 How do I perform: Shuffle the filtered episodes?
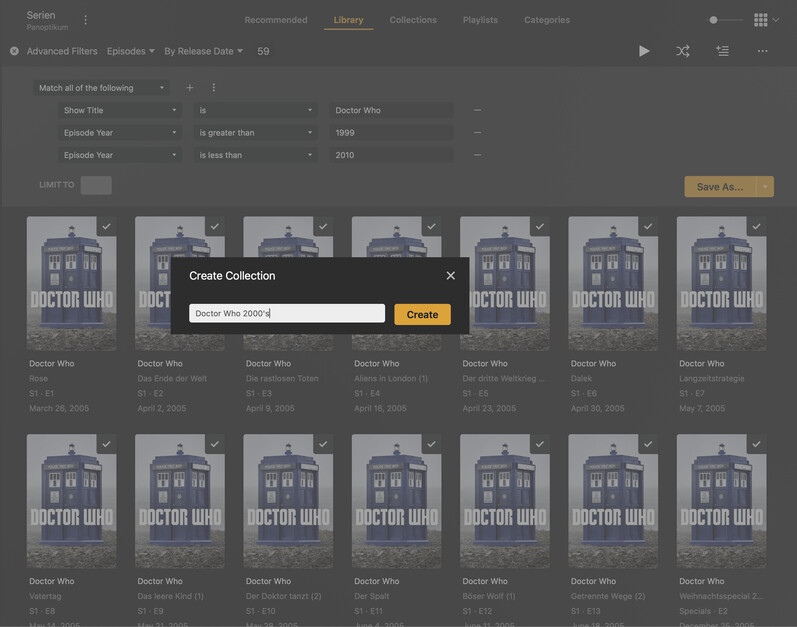point(683,51)
